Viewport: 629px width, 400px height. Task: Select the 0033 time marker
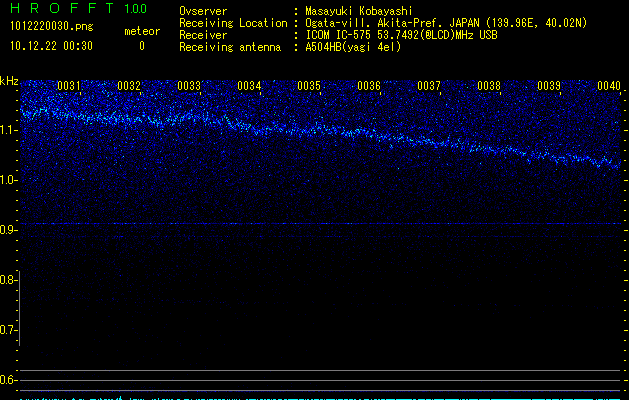tap(189, 86)
